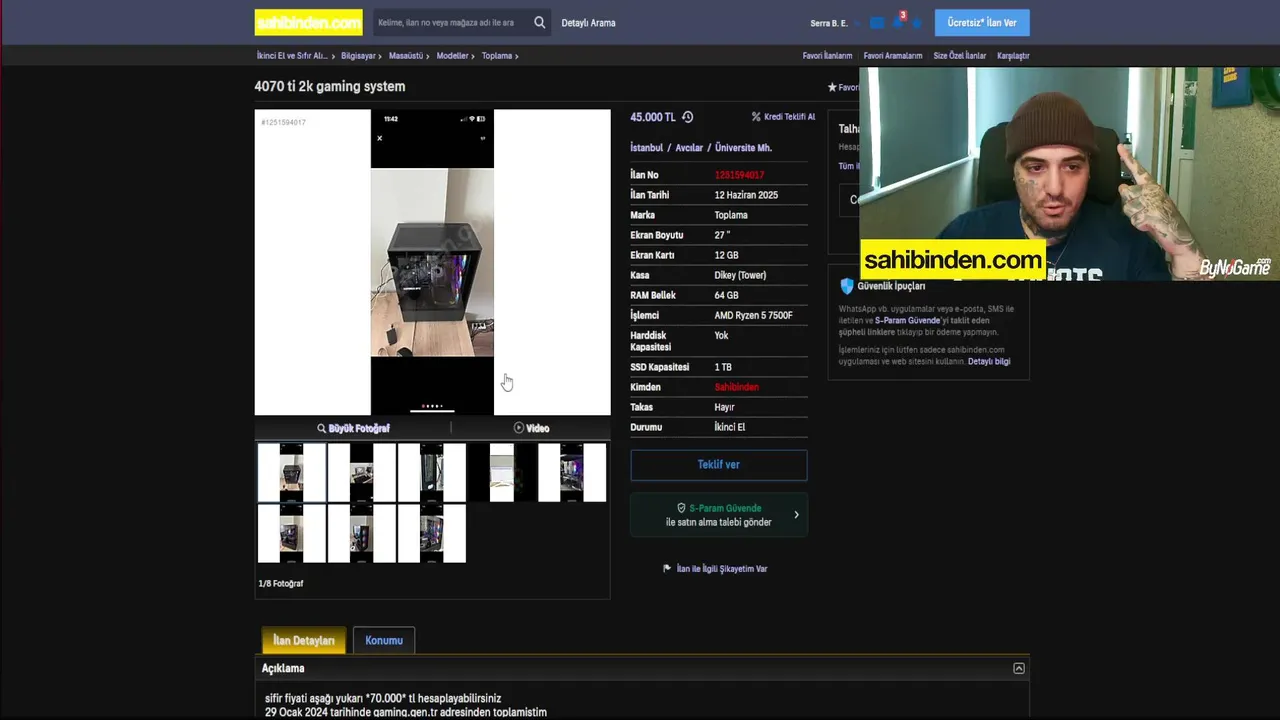Click the star Favori icon

pos(832,88)
